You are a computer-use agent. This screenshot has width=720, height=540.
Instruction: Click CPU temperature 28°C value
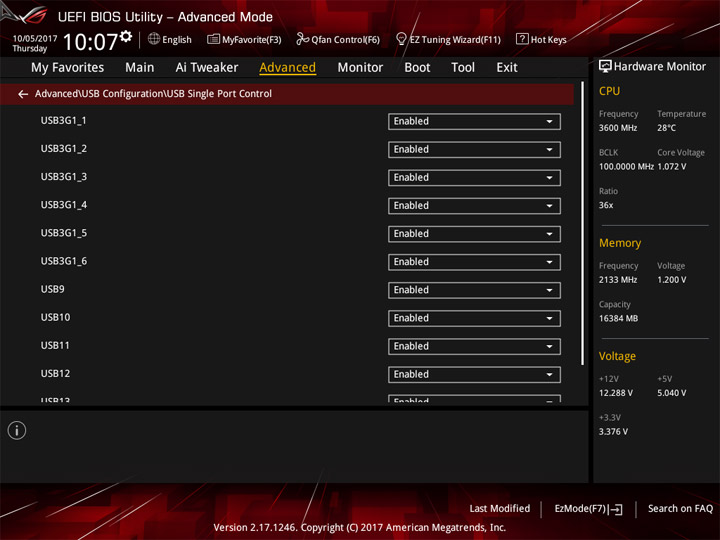(666, 128)
